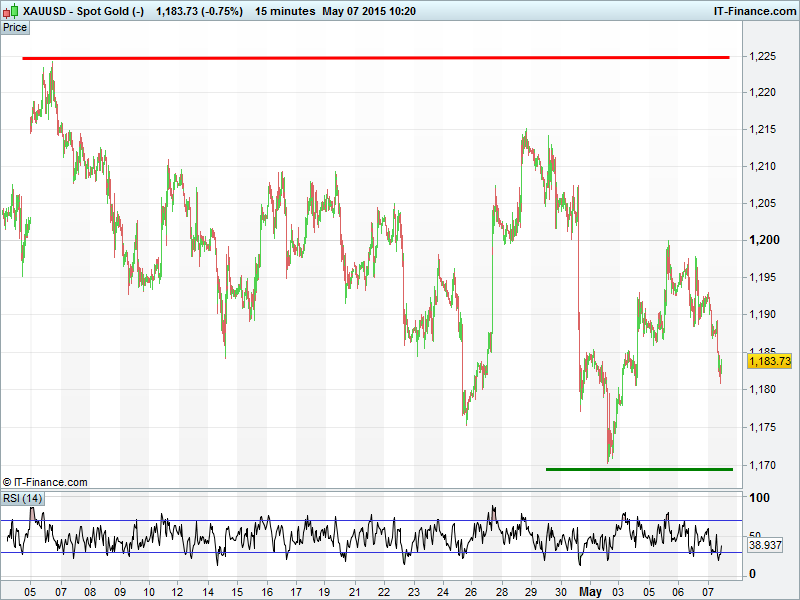Image resolution: width=800 pixels, height=600 pixels.
Task: Click date 05 at left of time axis
Action: (x=30, y=590)
